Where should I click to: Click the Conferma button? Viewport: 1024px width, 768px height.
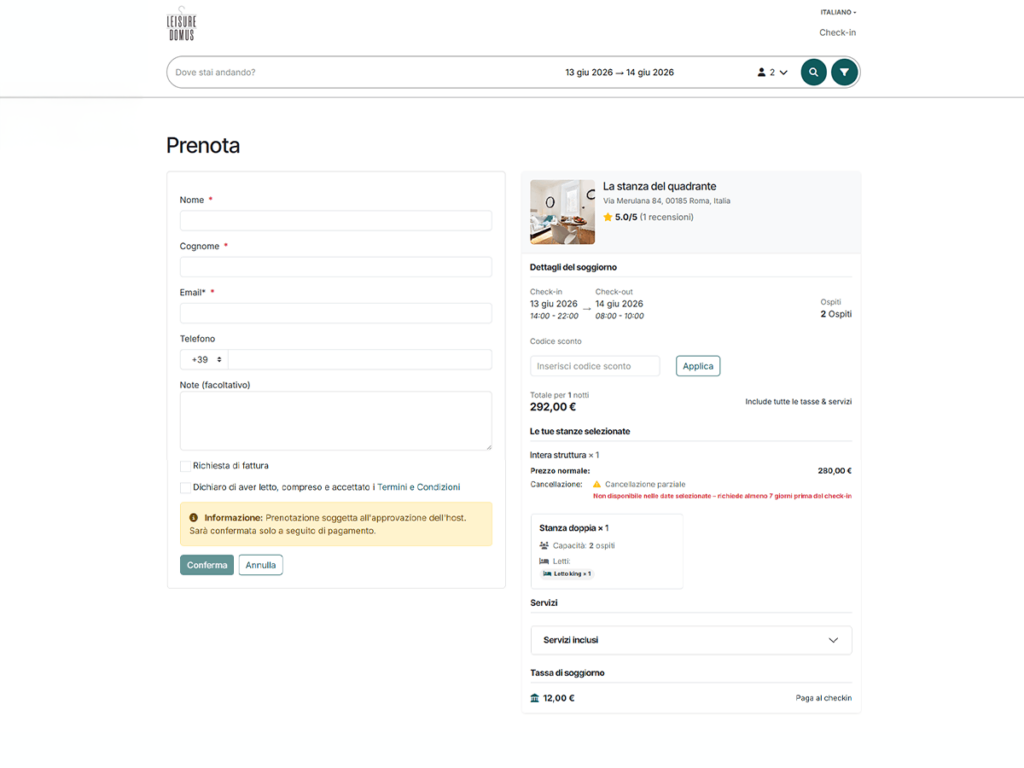click(x=206, y=565)
